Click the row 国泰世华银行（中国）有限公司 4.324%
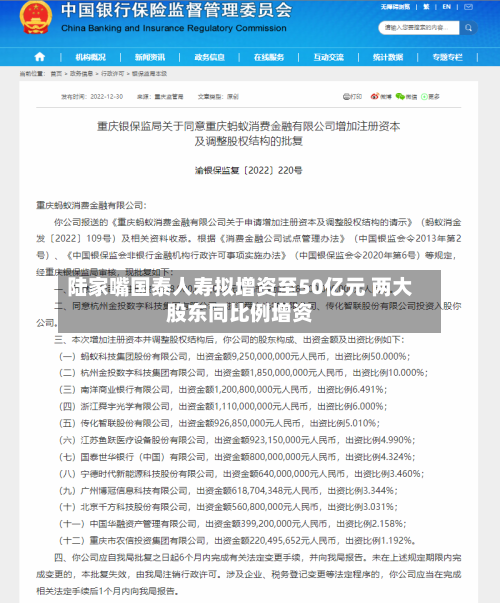 (237, 457)
